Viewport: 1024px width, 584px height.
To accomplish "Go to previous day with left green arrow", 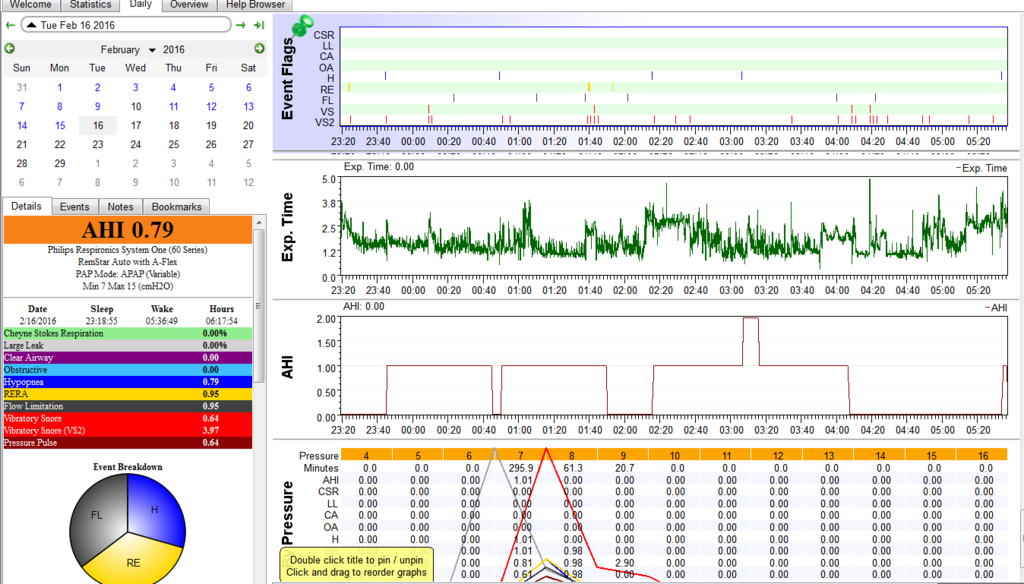I will point(10,25).
